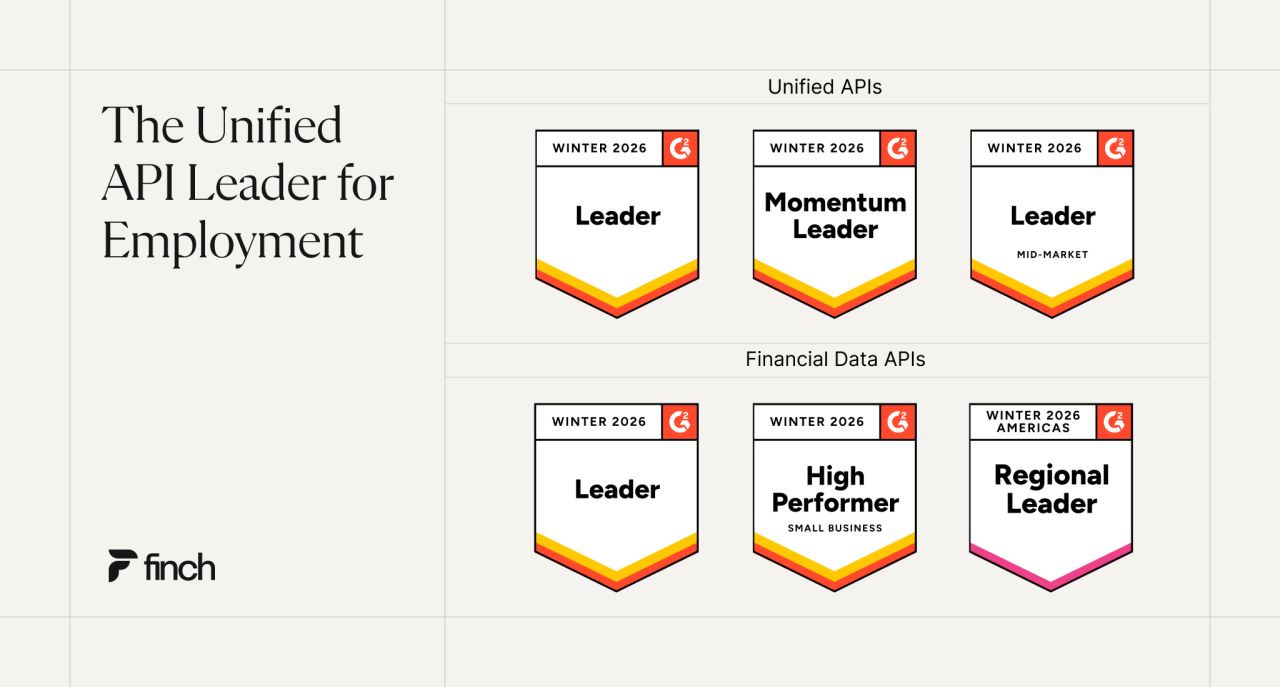Click the finch wordmark text
The image size is (1280, 687).
180,567
